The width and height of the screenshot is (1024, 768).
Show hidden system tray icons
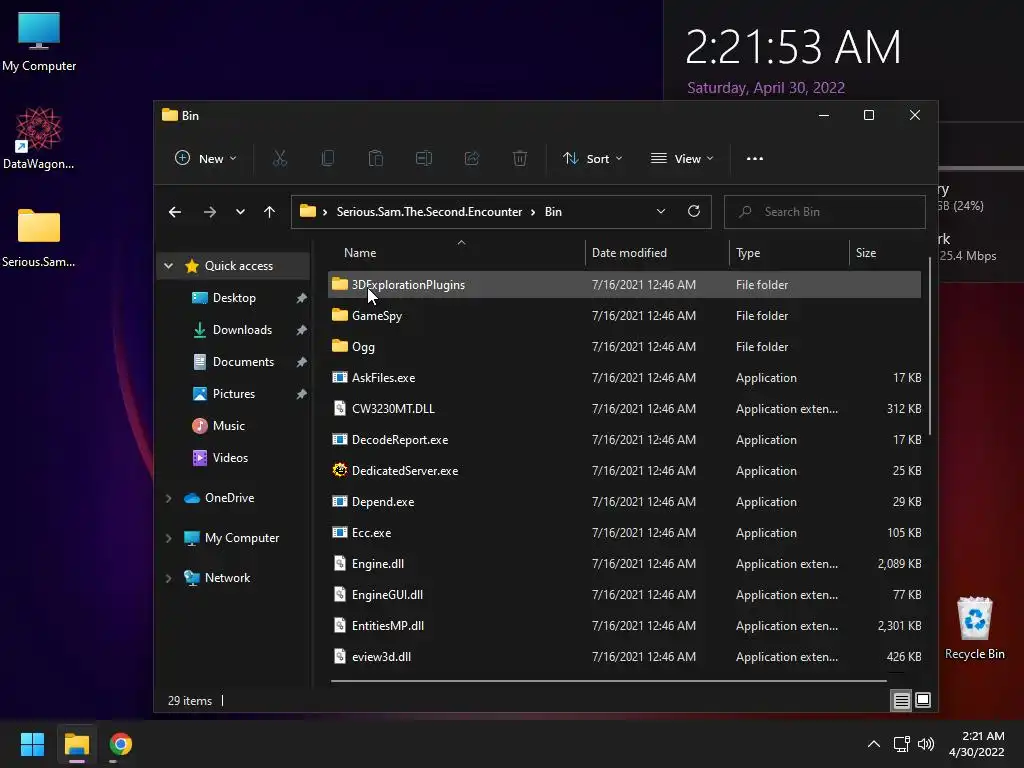874,744
